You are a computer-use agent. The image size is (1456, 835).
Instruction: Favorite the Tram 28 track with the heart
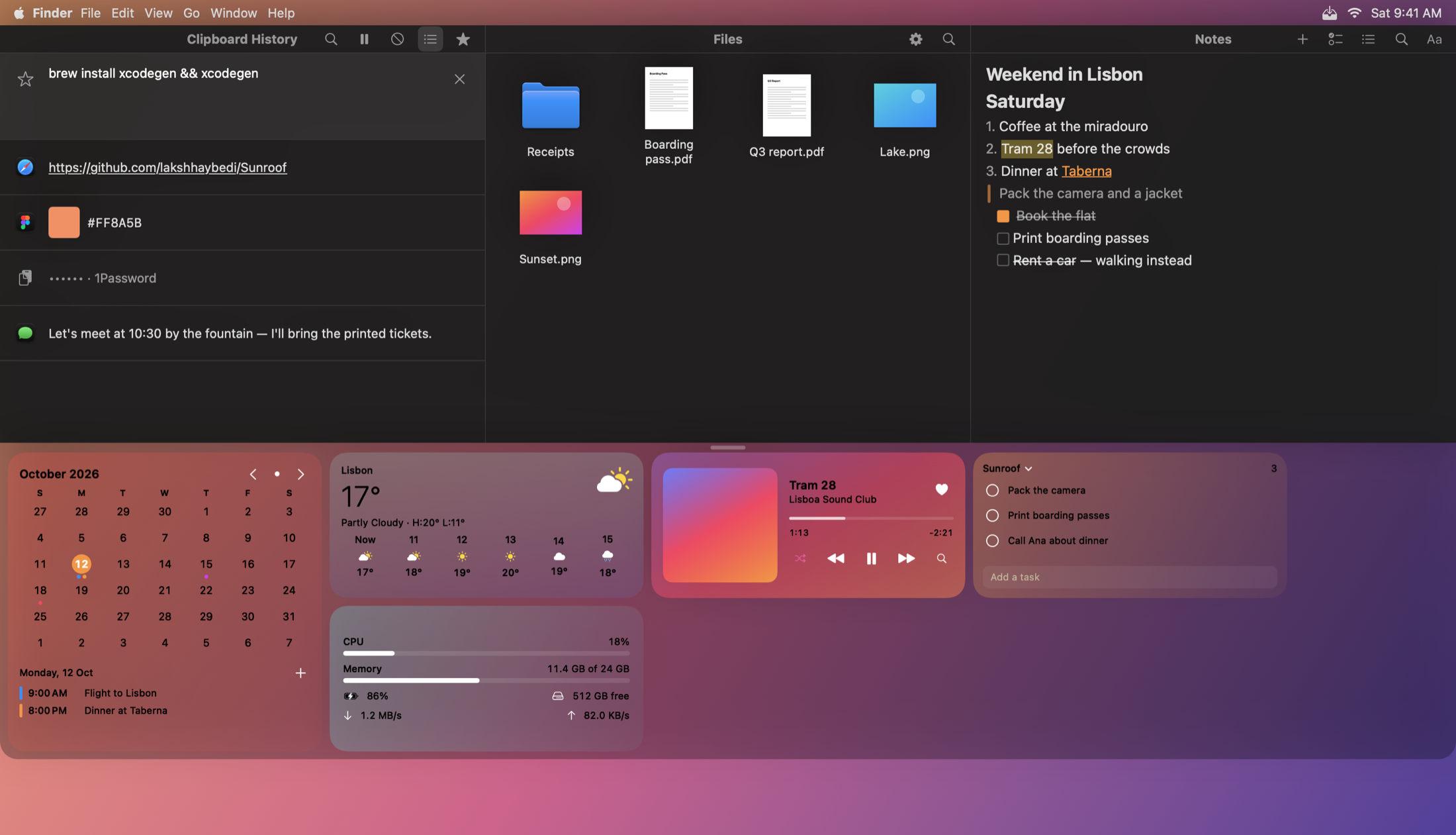click(x=941, y=489)
